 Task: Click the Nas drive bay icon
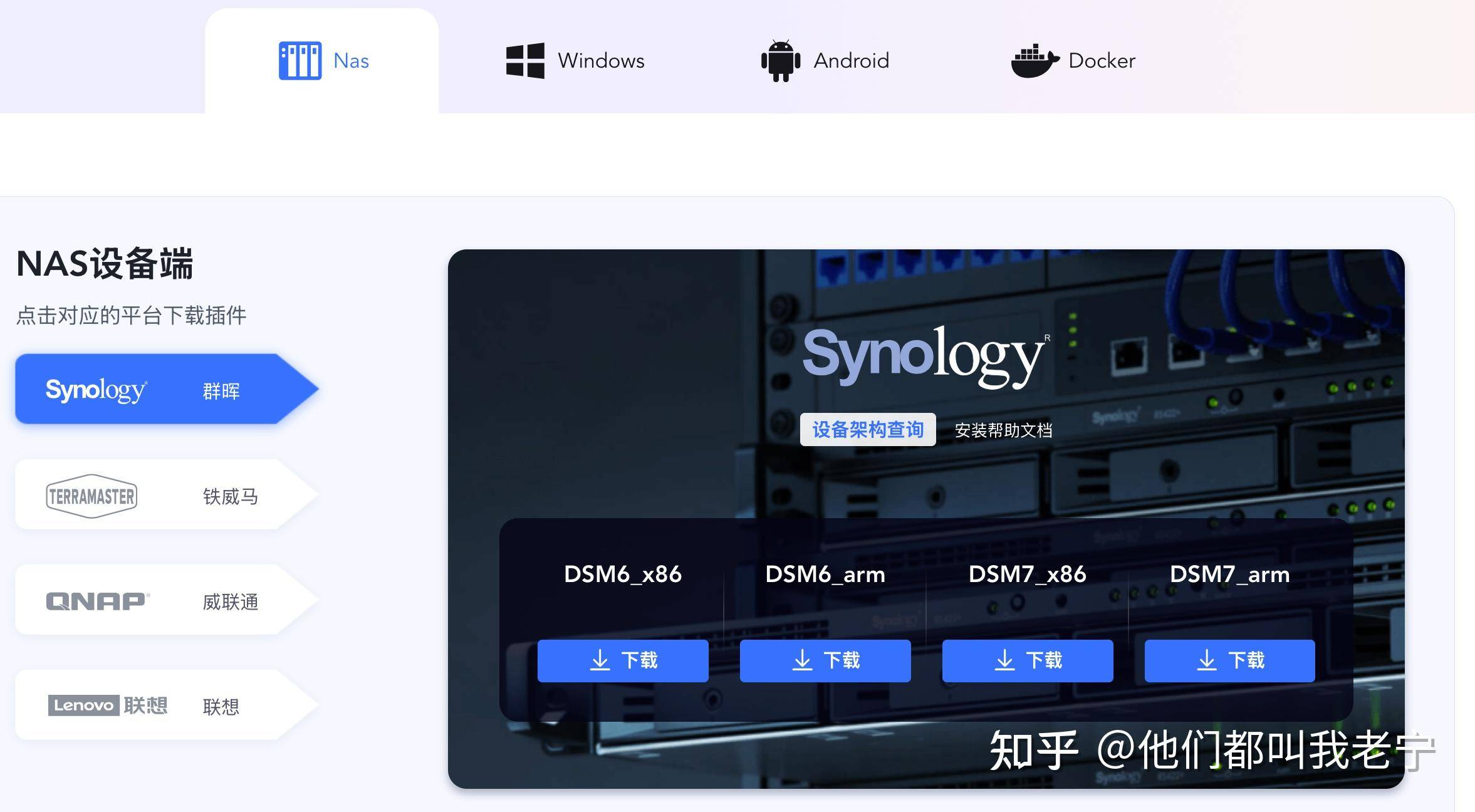[x=300, y=61]
